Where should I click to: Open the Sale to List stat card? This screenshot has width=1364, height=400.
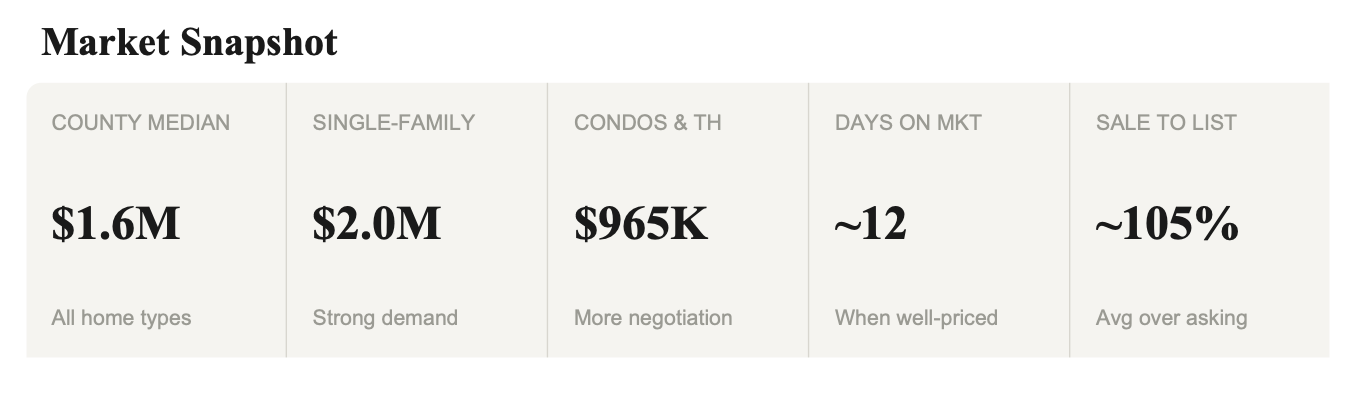[x=1200, y=270]
